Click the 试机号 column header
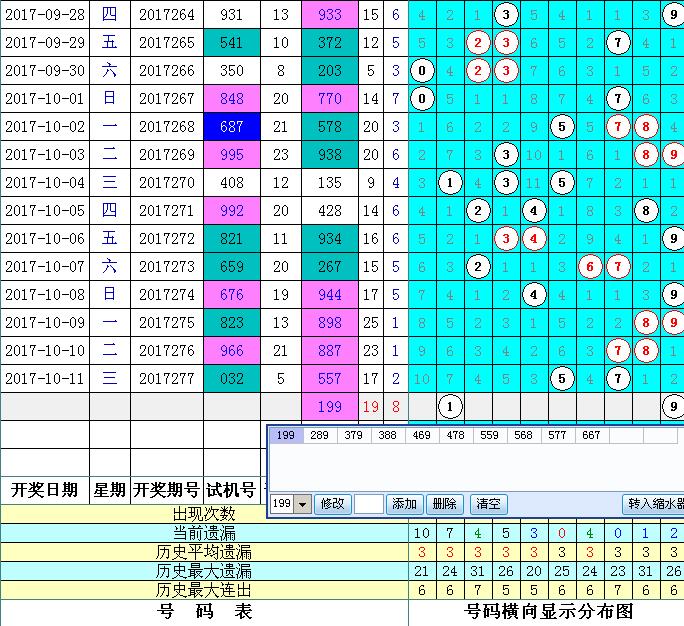Screen dimensions: 684x626 pyautogui.click(x=231, y=489)
